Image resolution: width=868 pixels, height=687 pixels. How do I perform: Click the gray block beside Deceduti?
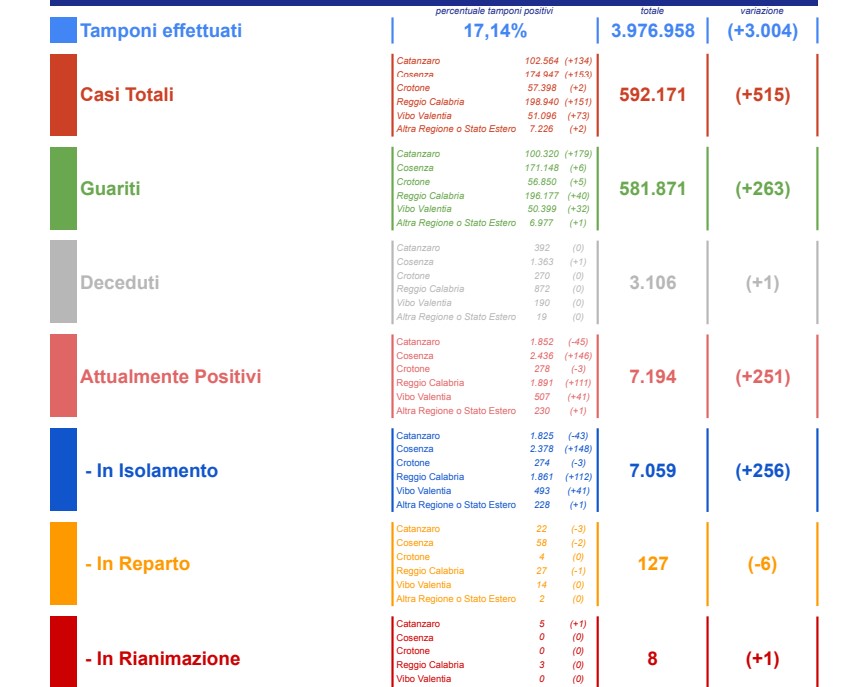pos(63,282)
